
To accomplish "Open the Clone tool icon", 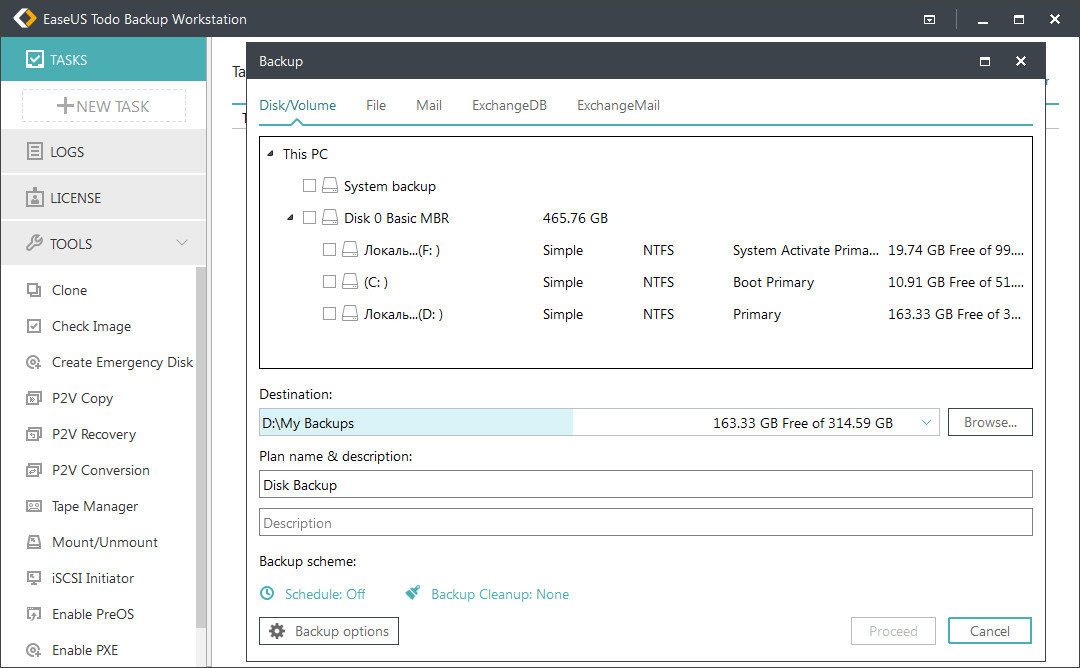I will click(x=34, y=290).
